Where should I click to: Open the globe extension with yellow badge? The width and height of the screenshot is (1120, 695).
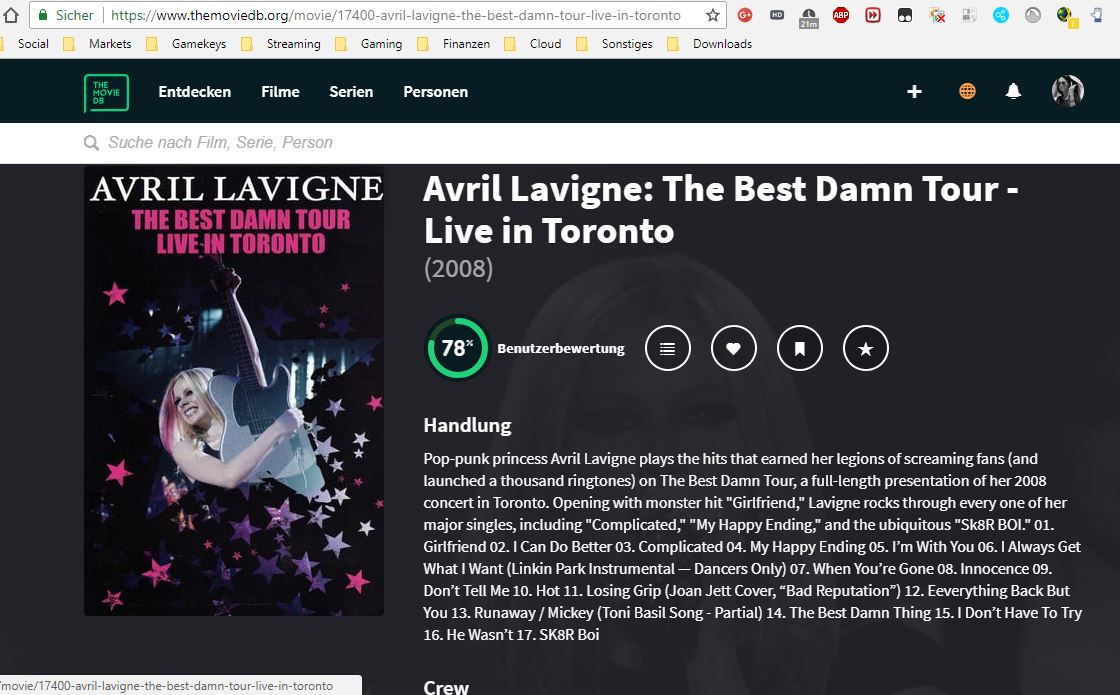(x=1066, y=16)
